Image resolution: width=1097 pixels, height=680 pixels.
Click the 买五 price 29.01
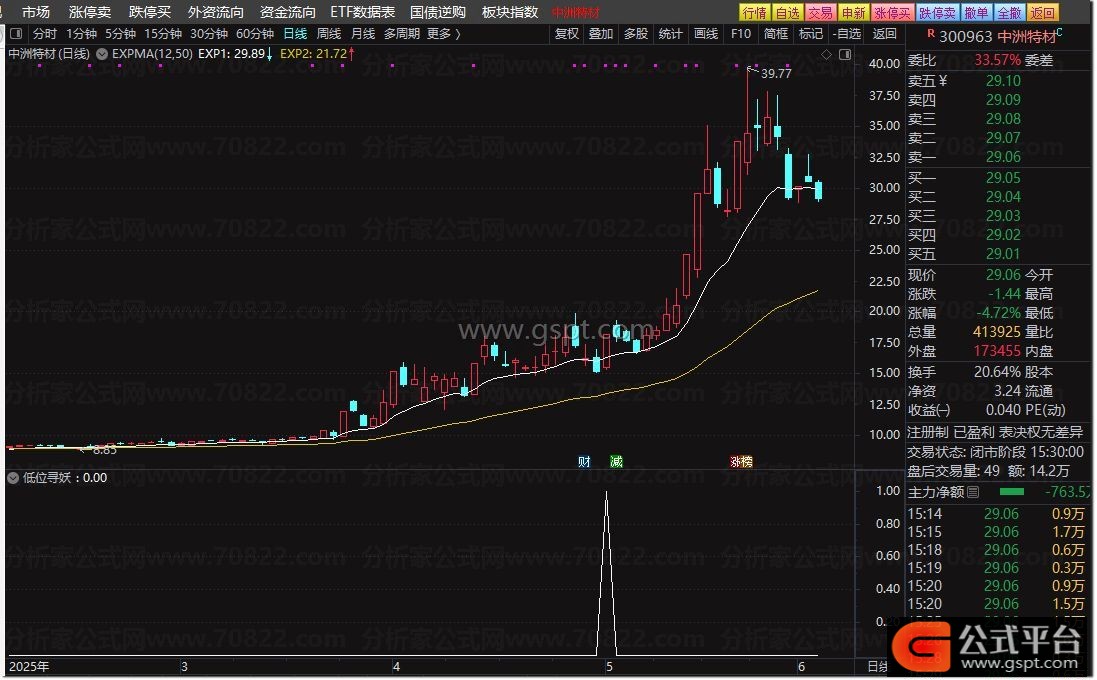[x=1003, y=253]
